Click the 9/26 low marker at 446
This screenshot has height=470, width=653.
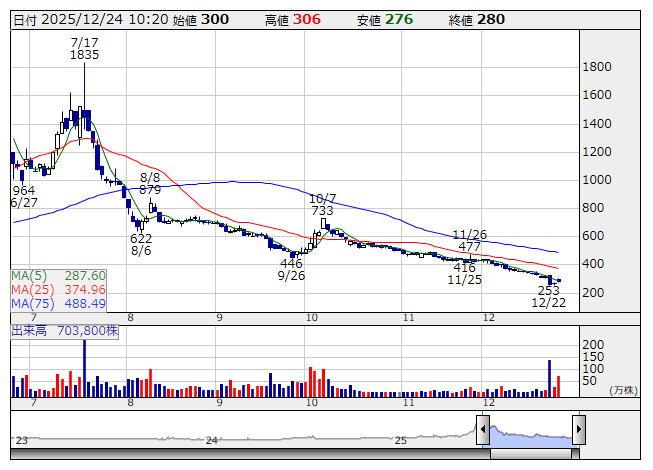[291, 269]
